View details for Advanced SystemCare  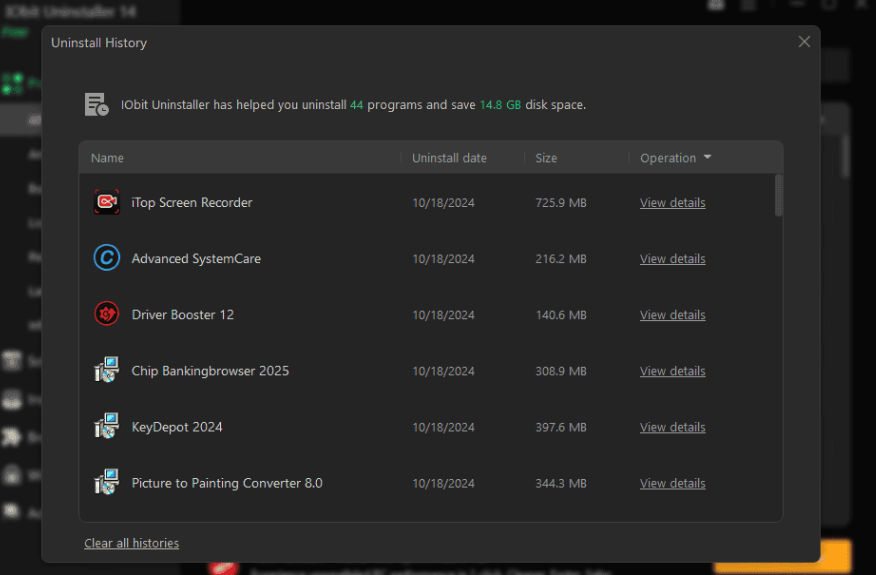pyautogui.click(x=672, y=259)
